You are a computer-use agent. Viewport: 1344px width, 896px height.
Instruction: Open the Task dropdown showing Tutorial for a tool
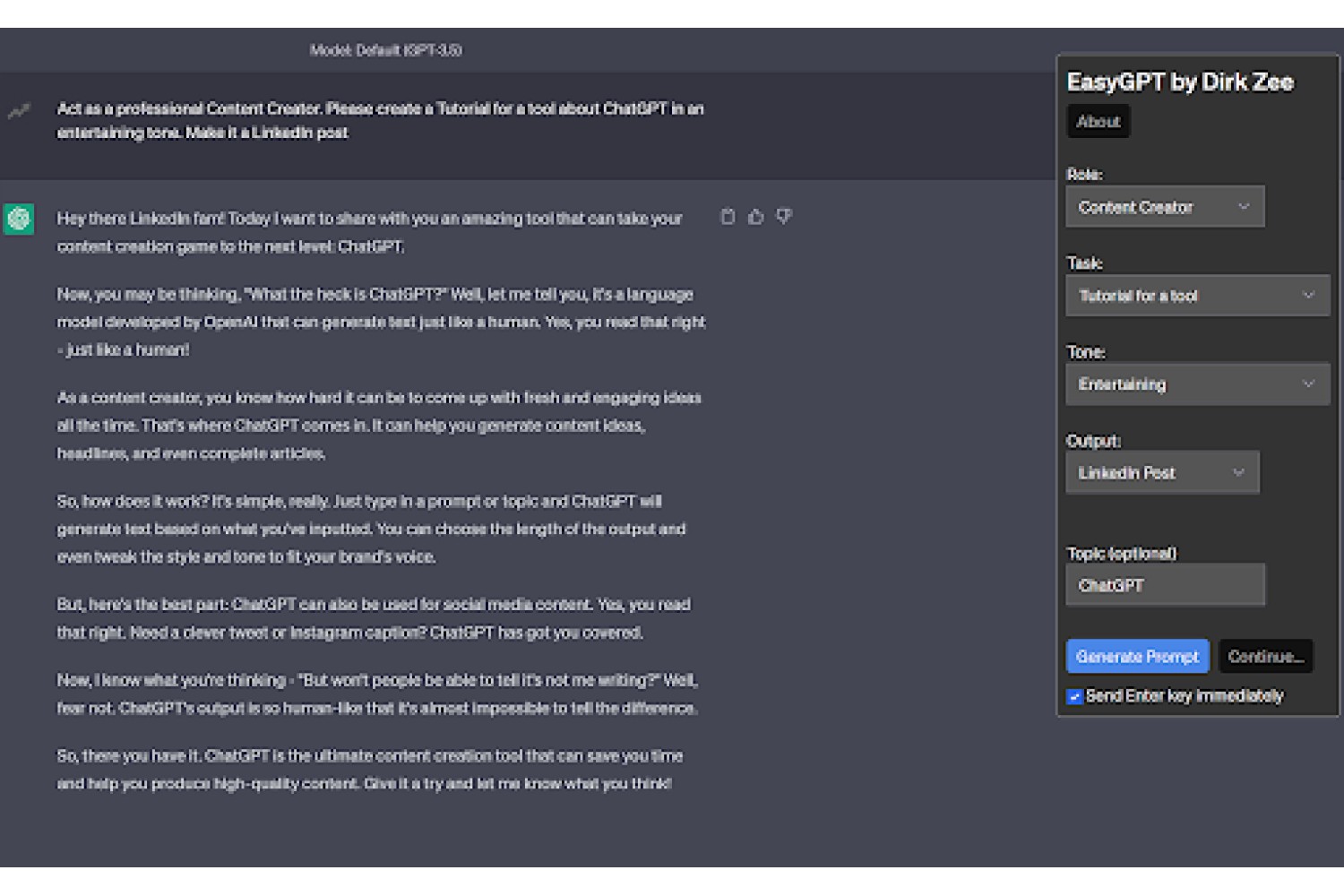tap(1198, 296)
